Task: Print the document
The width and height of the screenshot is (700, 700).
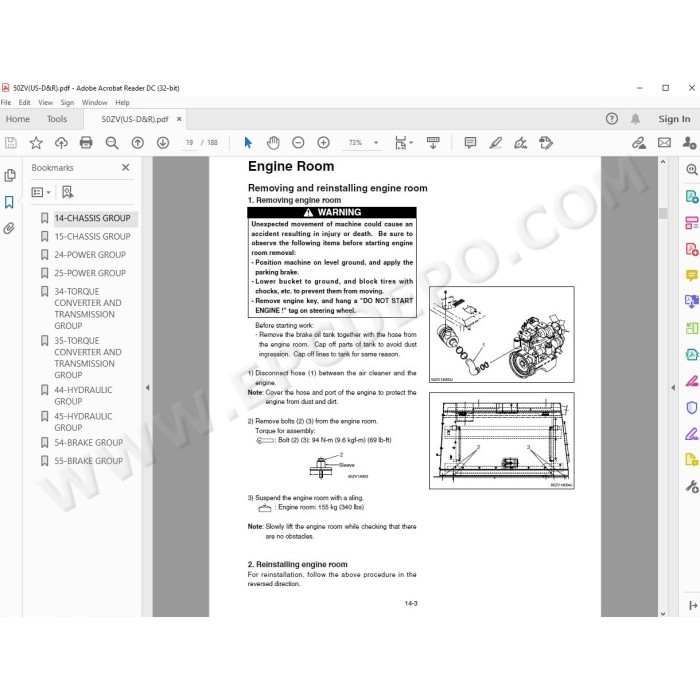Action: point(86,143)
